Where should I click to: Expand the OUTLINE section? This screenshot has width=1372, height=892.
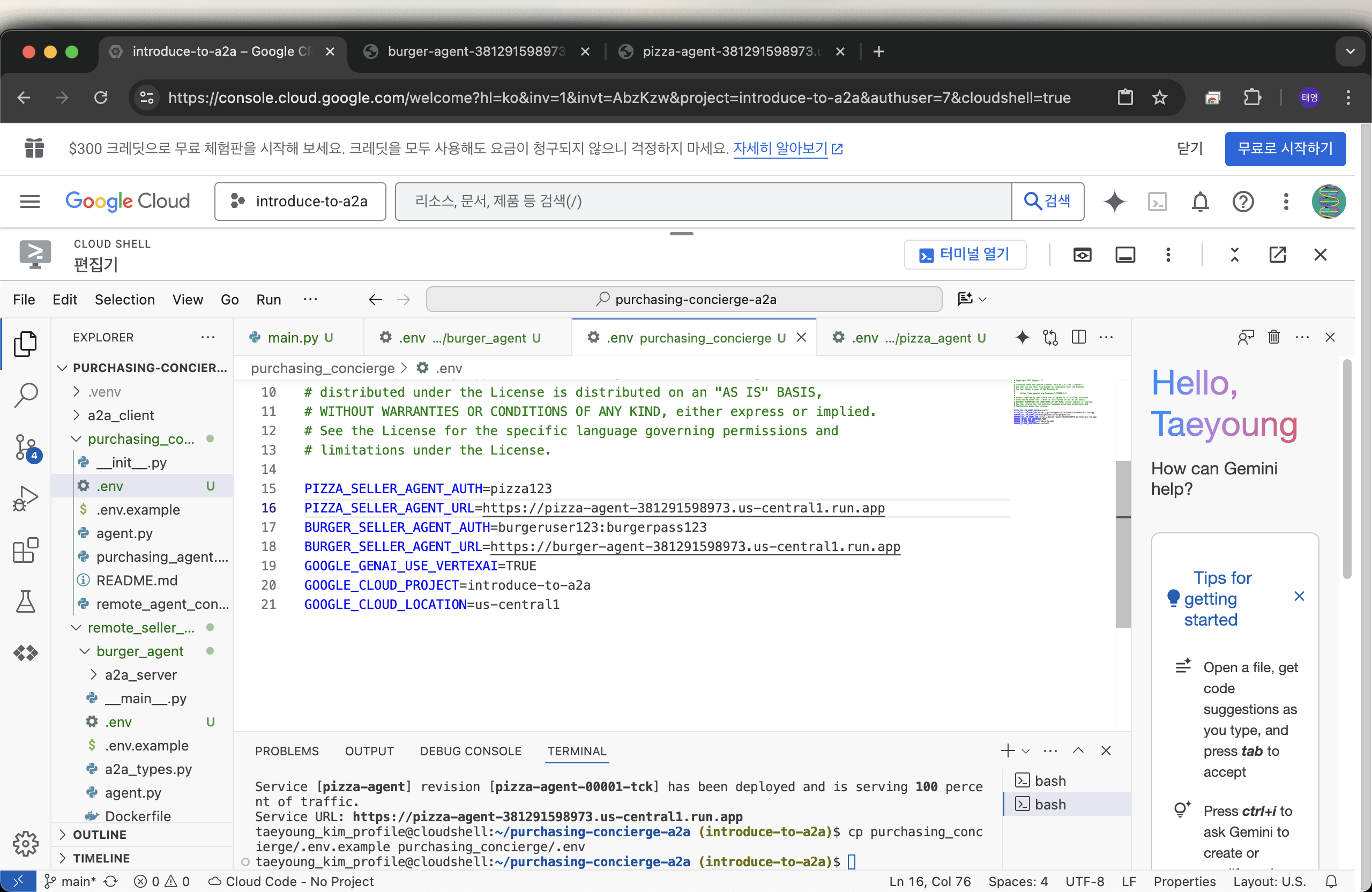[x=99, y=834]
